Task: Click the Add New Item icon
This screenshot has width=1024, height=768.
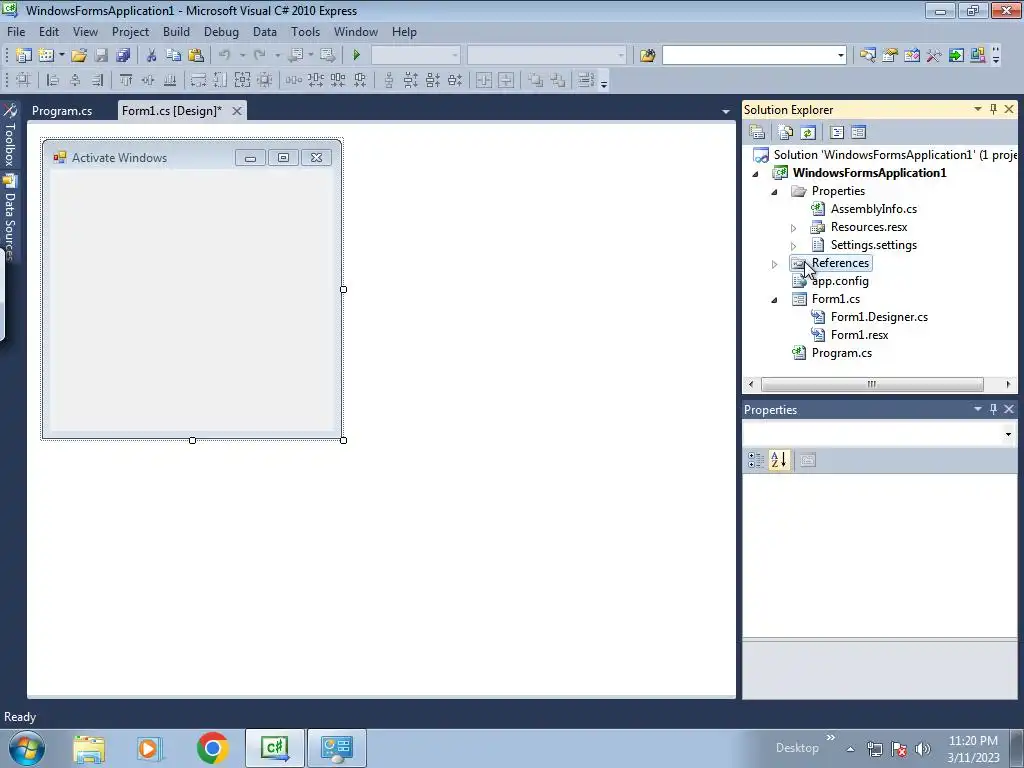Action: point(46,56)
